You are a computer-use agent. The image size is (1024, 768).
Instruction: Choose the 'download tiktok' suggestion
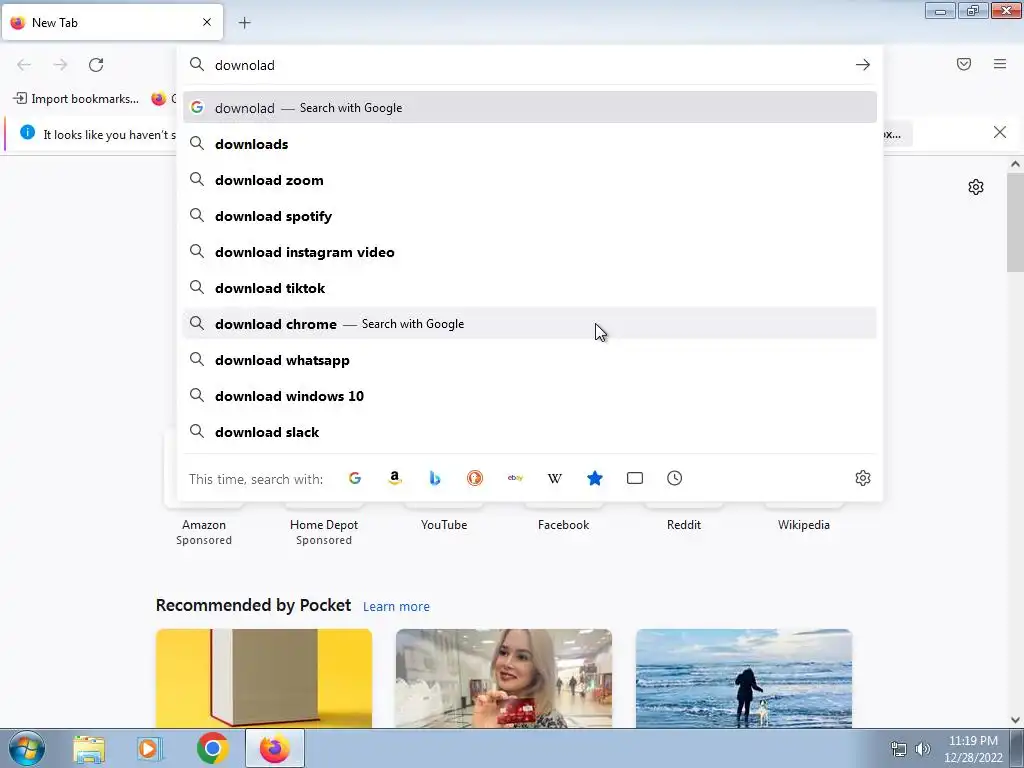(x=530, y=288)
